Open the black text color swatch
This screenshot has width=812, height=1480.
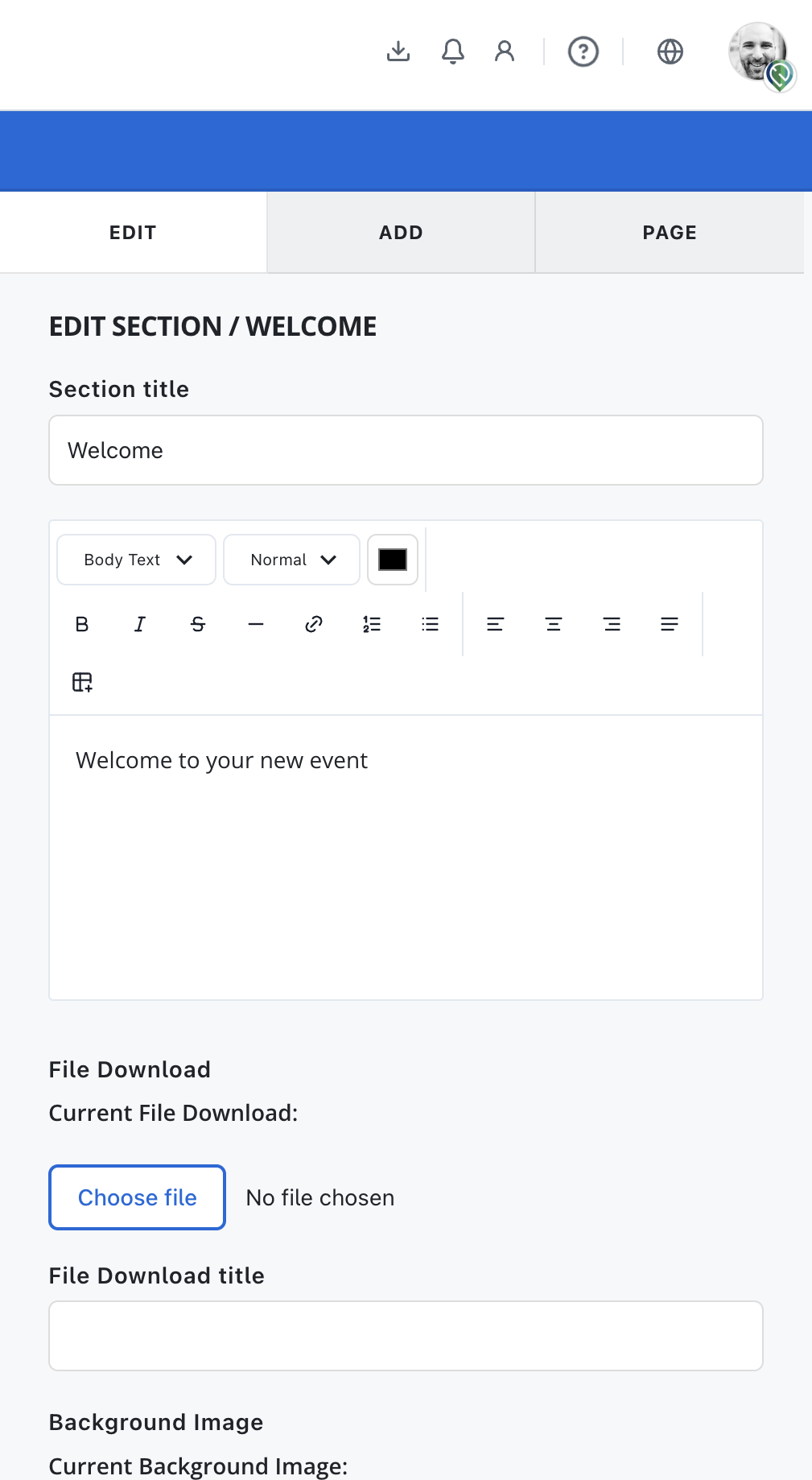pyautogui.click(x=393, y=560)
